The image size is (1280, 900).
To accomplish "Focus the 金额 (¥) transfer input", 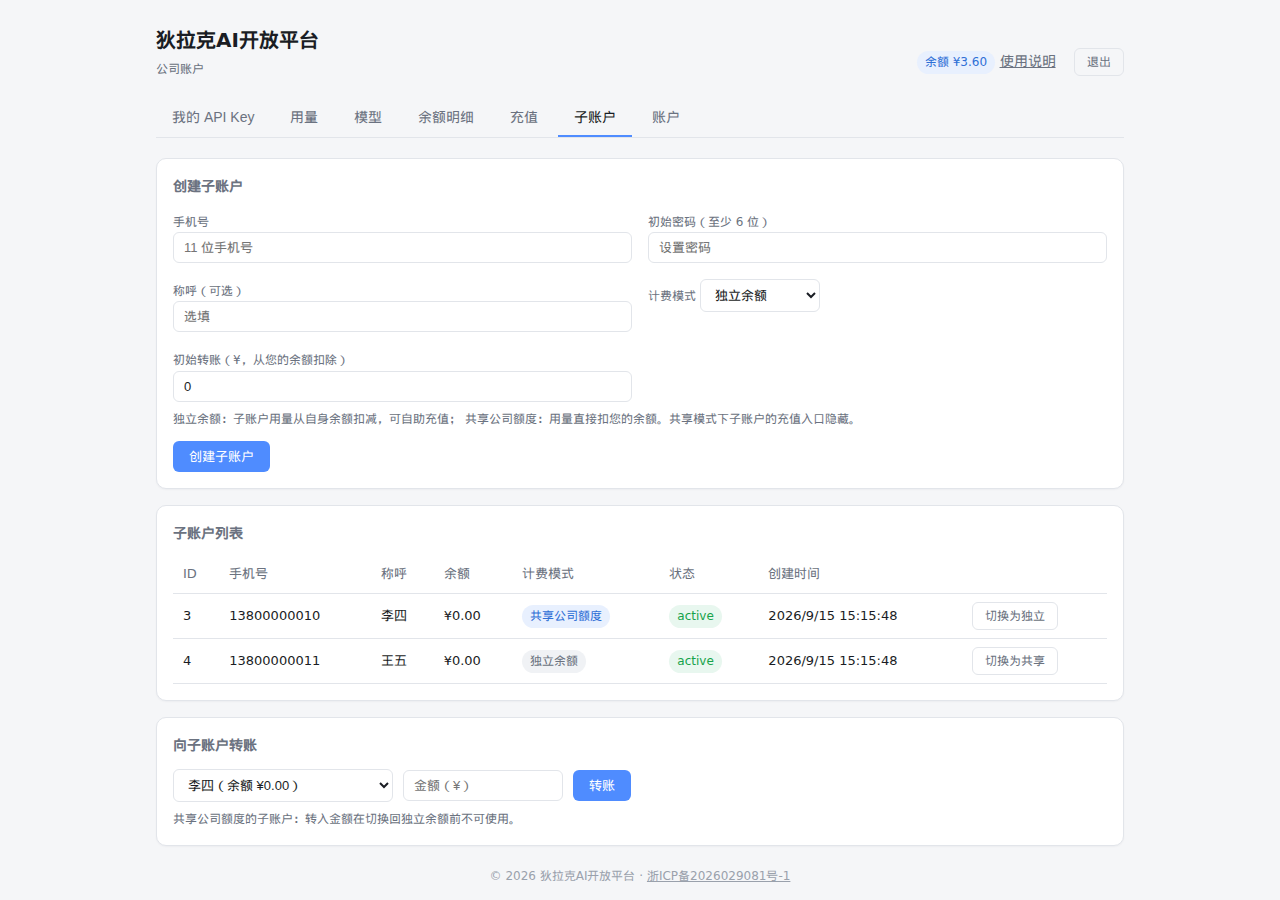I will point(483,785).
